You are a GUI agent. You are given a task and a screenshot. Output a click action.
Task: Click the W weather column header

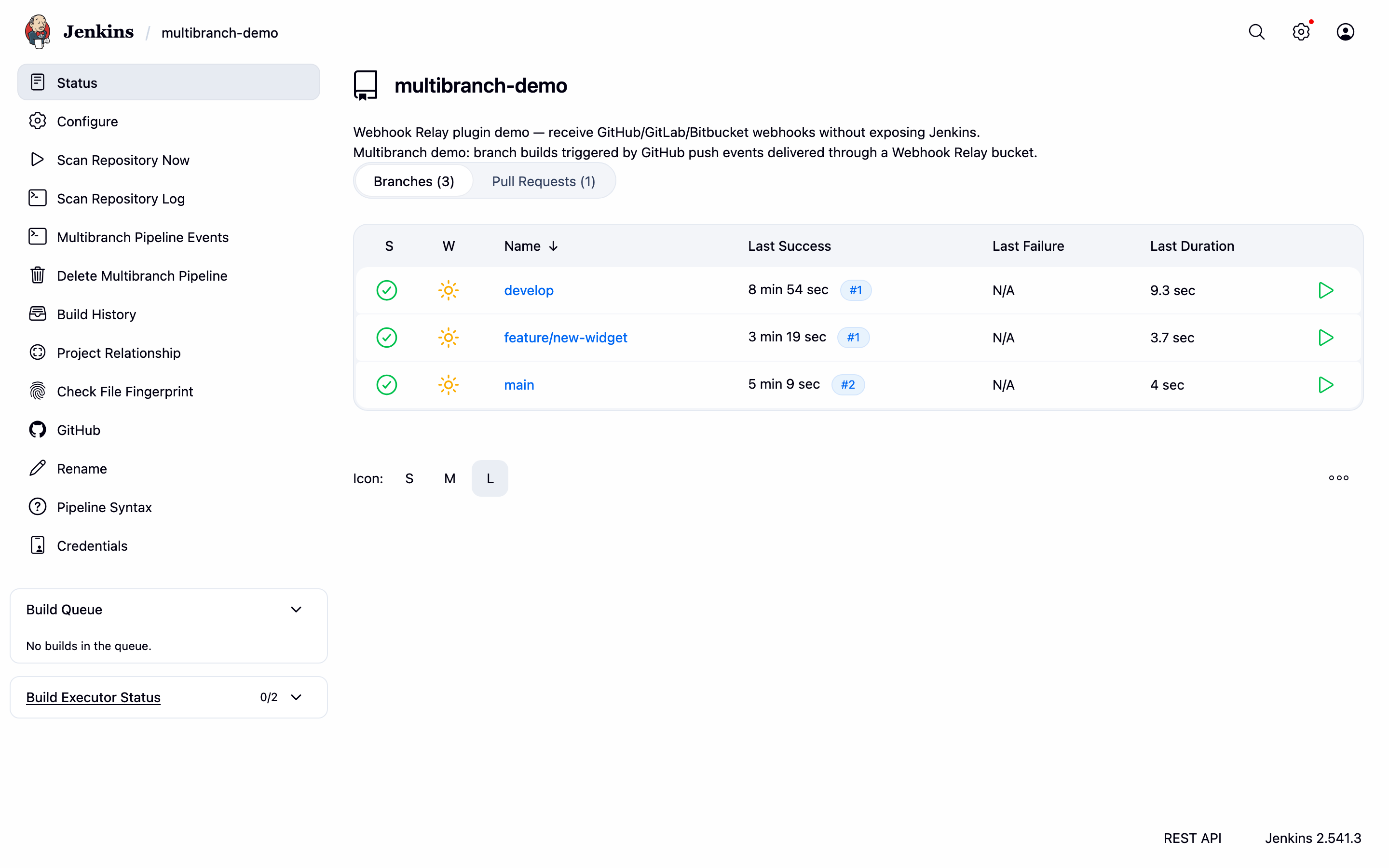pyautogui.click(x=449, y=246)
